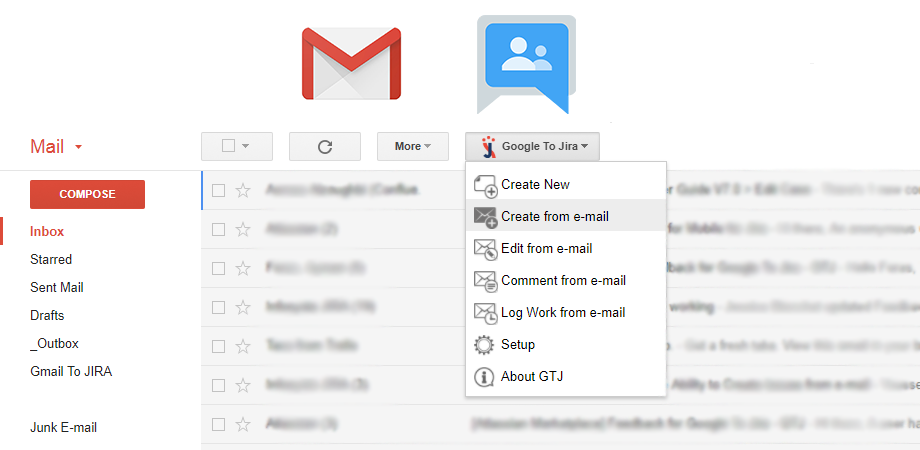The width and height of the screenshot is (920, 450).
Task: Click the Comment from e-mail icon
Action: coord(485,281)
